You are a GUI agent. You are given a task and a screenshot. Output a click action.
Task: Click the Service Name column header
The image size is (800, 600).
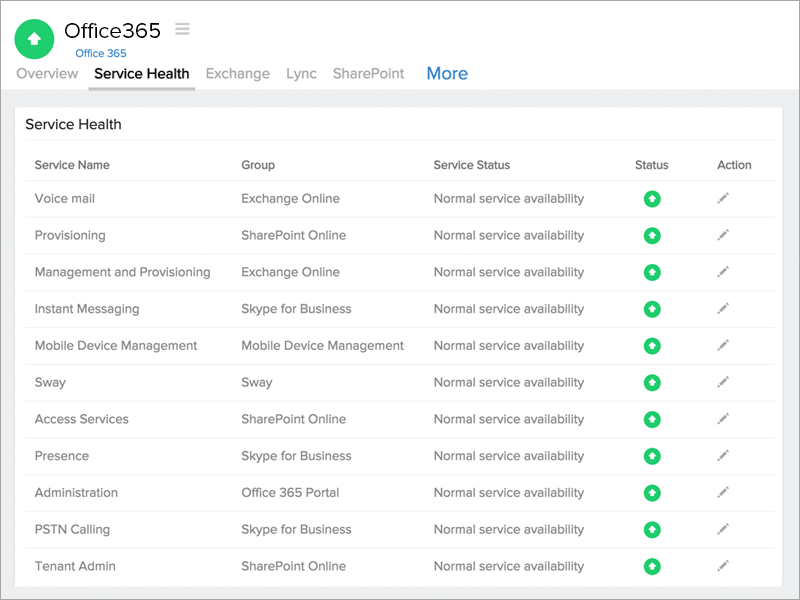point(72,165)
